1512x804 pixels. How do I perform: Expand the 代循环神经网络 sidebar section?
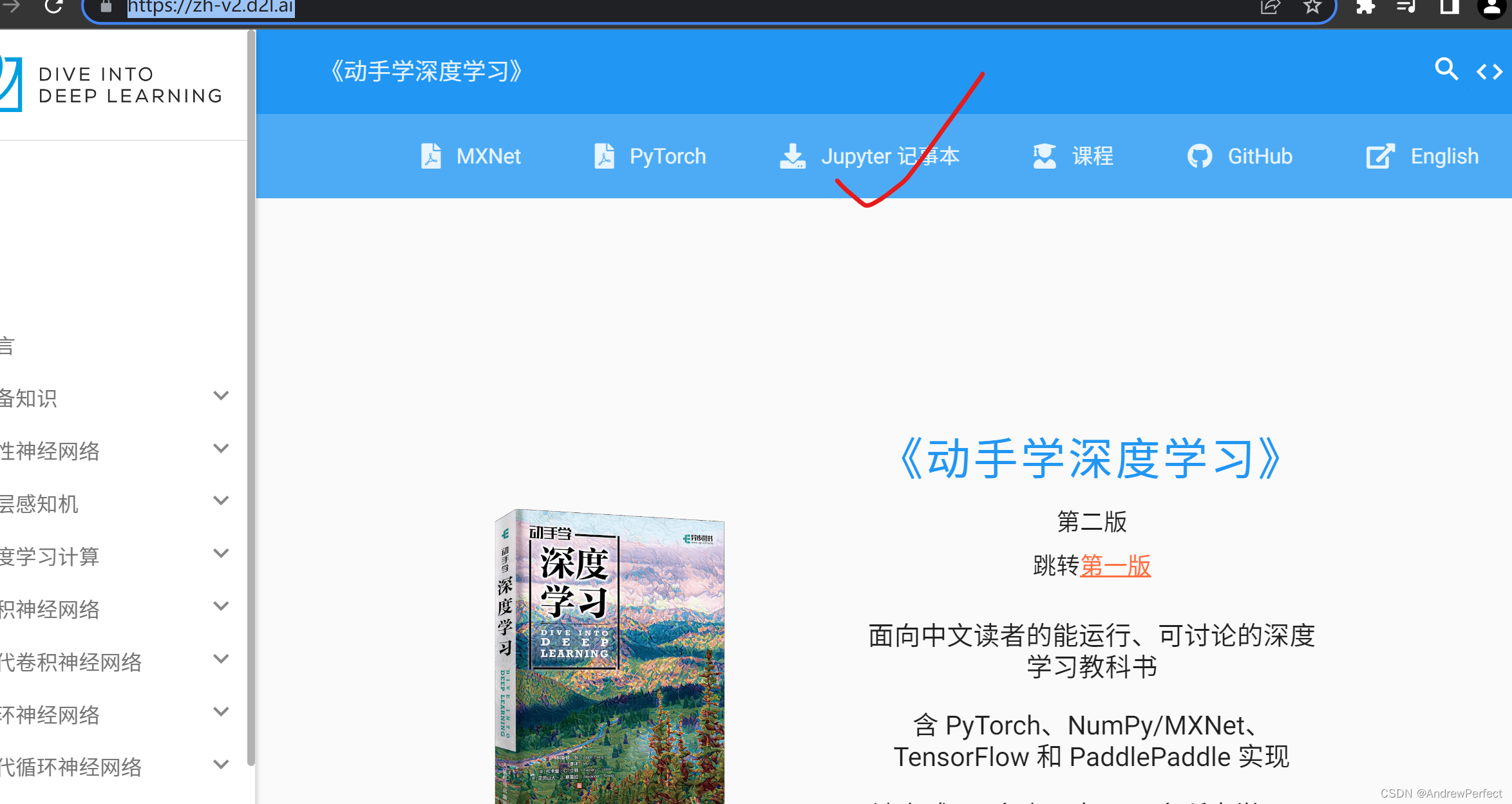tap(221, 763)
